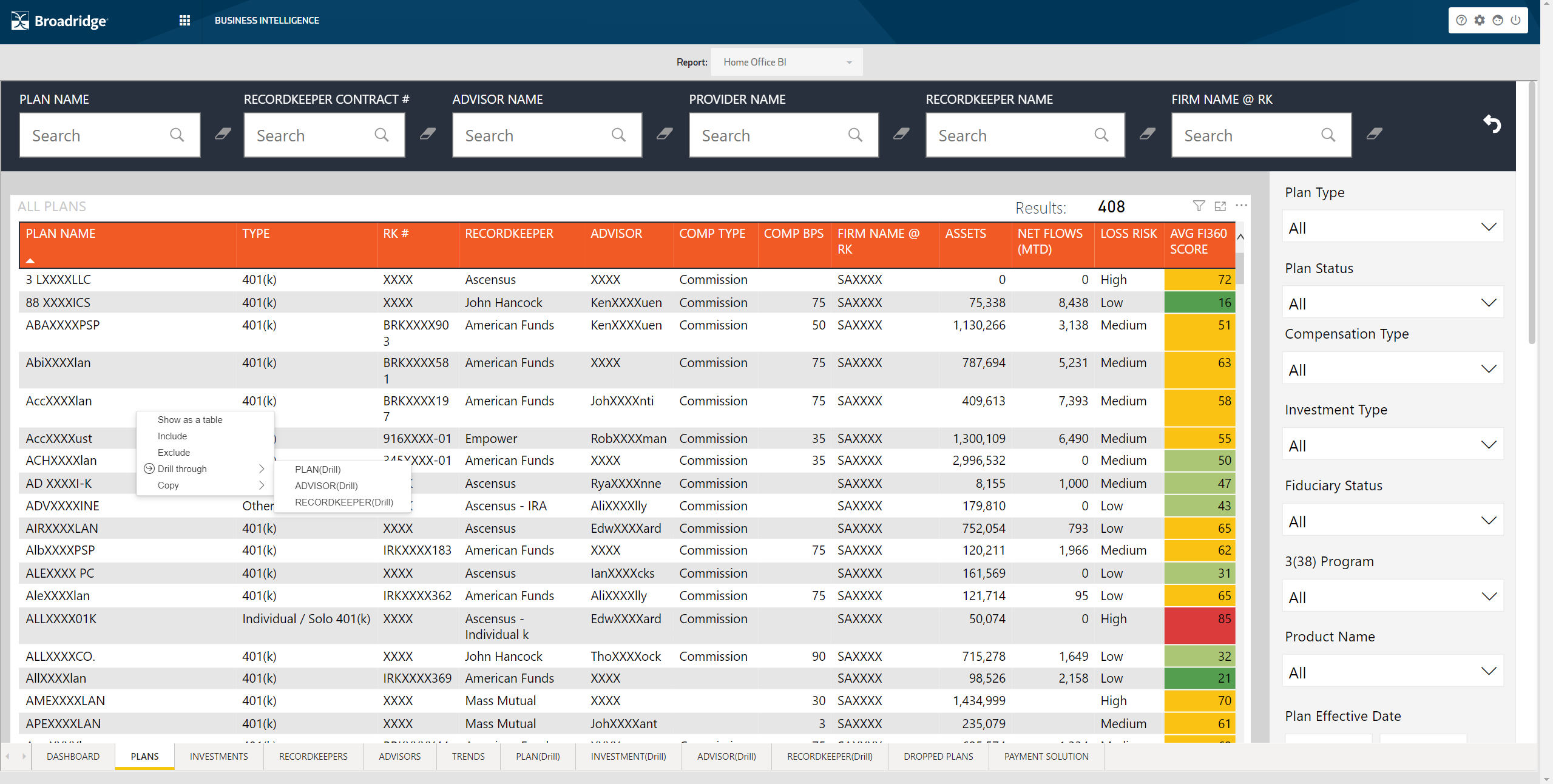Open the settings gear icon
The image size is (1553, 784).
point(1480,21)
